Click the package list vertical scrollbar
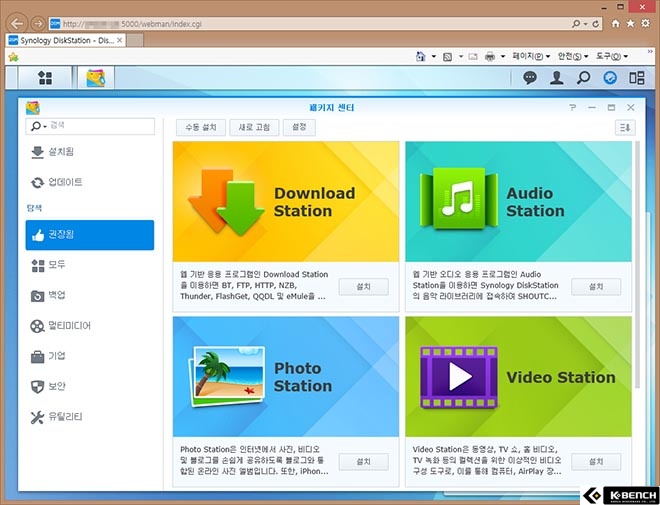The image size is (660, 505). 637,265
